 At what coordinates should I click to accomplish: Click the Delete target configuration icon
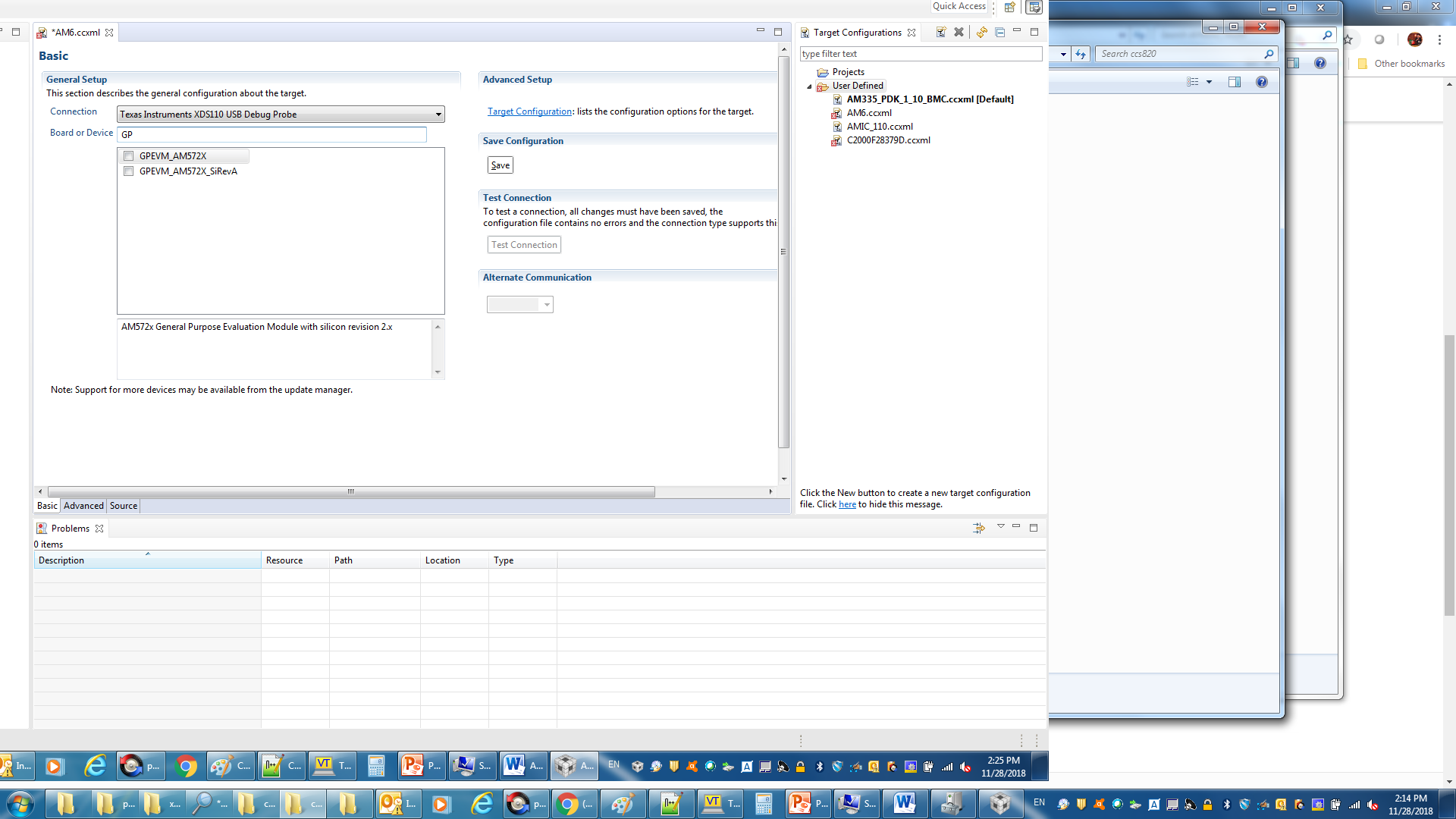[x=959, y=33]
